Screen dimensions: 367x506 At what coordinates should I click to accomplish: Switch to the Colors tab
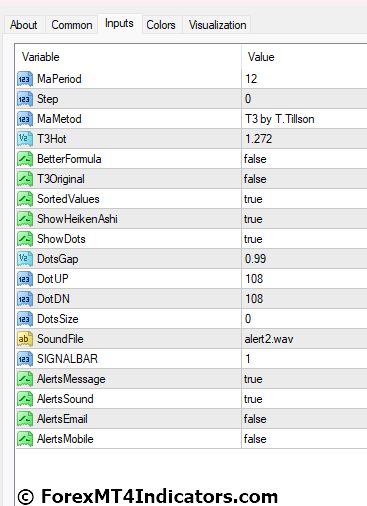point(161,25)
